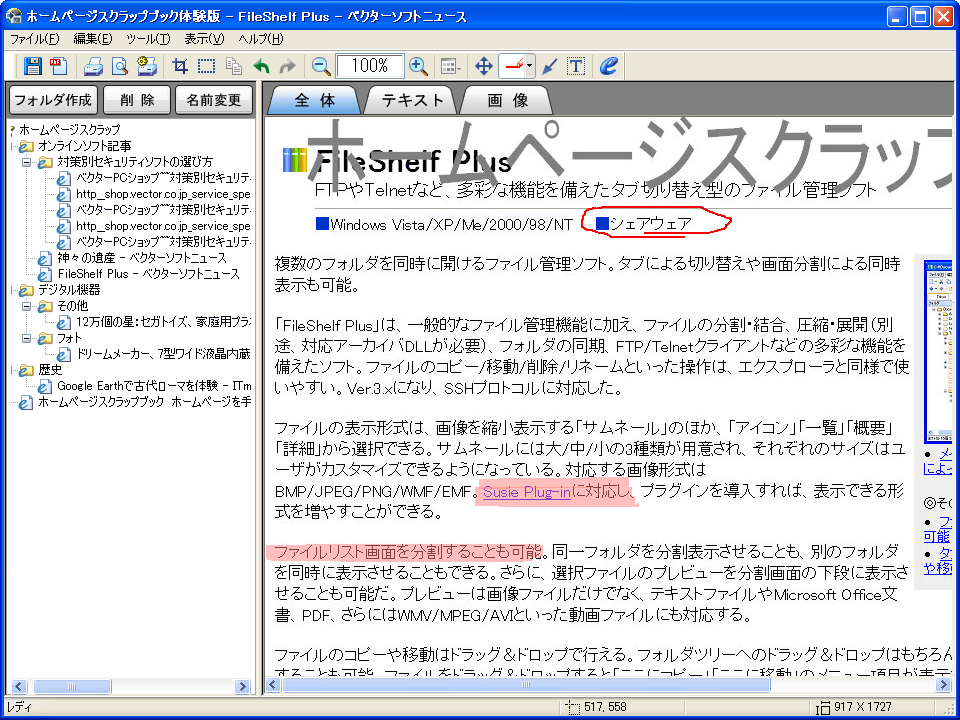This screenshot has width=960, height=720.
Task: Select the Text insertion tool
Action: coord(576,66)
